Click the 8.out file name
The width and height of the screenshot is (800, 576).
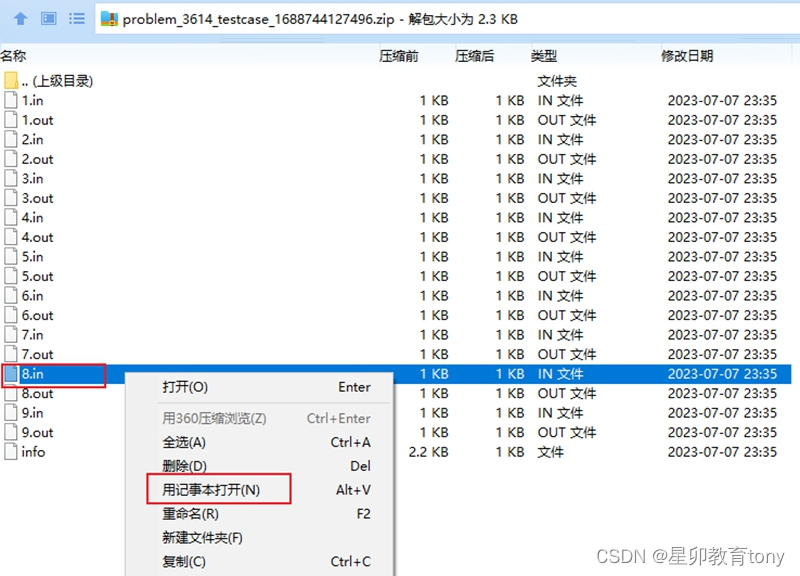(37, 393)
